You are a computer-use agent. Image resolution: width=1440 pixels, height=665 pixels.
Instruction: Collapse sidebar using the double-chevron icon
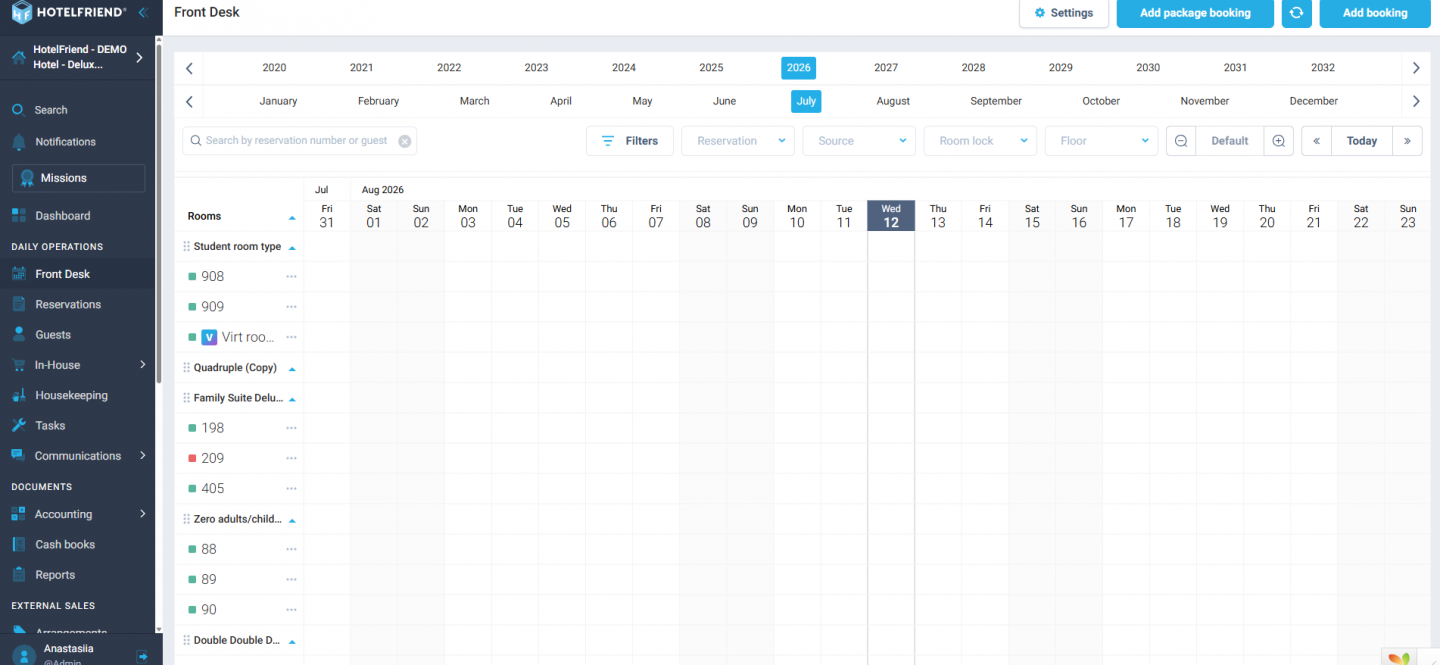point(143,12)
